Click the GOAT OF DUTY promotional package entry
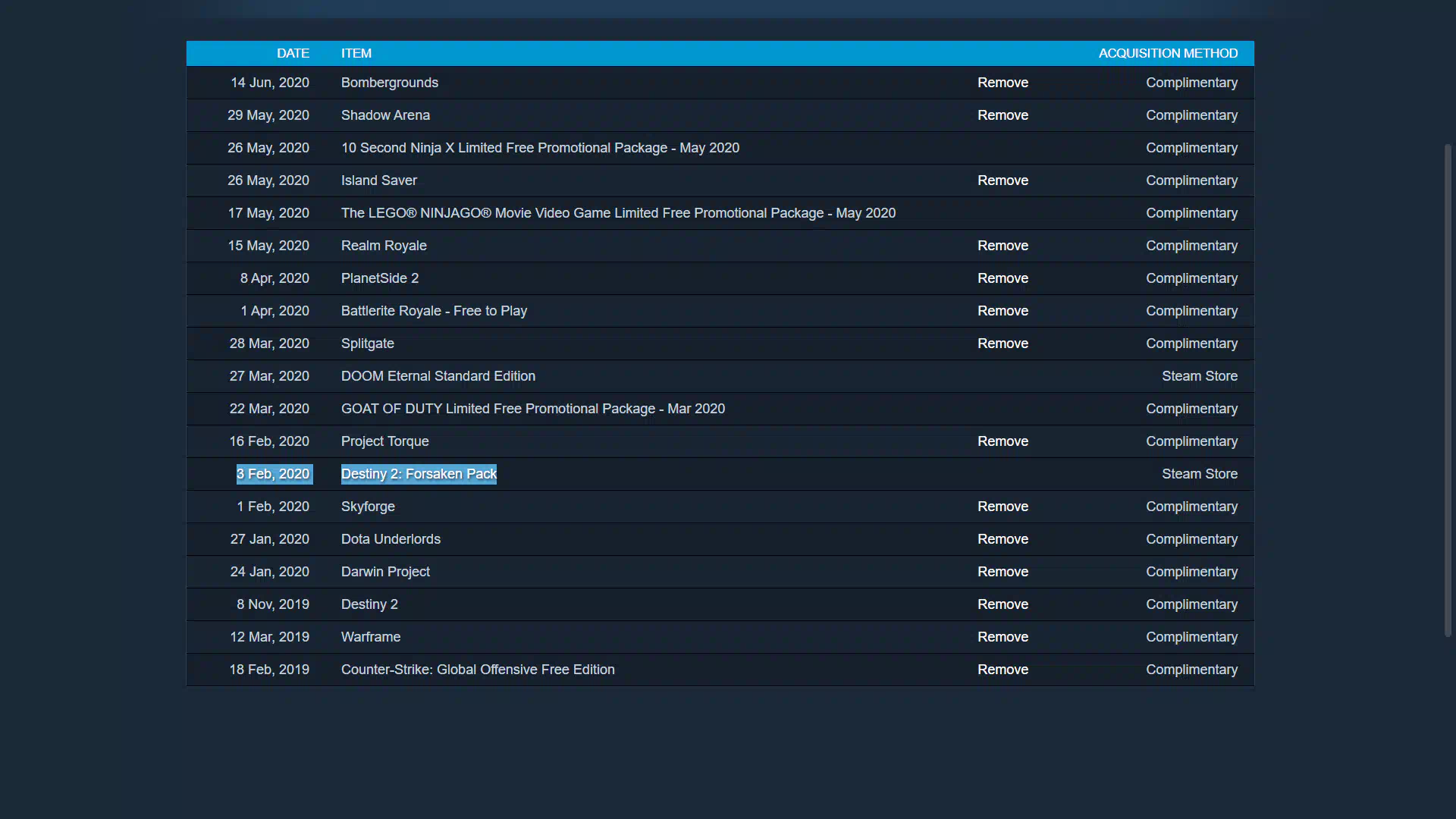 [533, 409]
